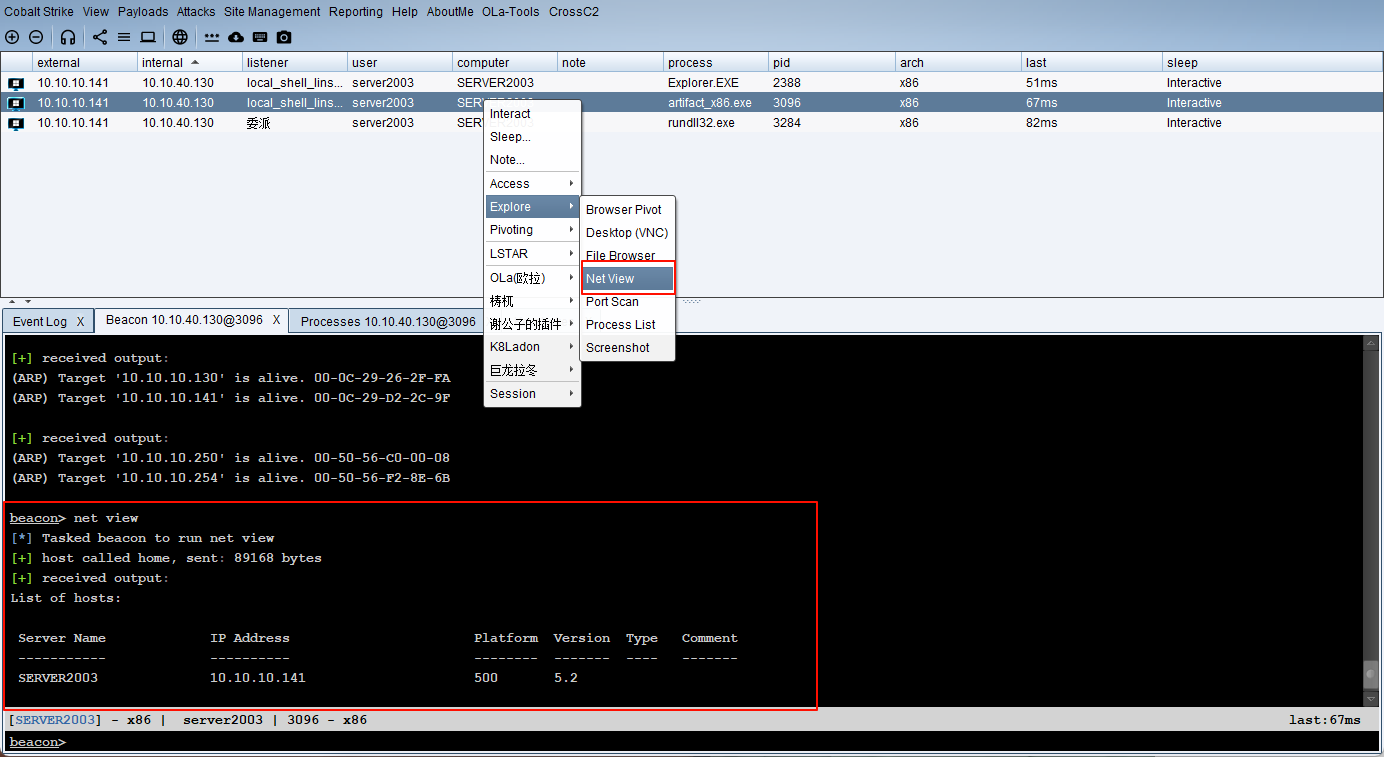Click beacon icon of the artifact_x86.exe session row
The width and height of the screenshot is (1384, 757).
pos(16,103)
